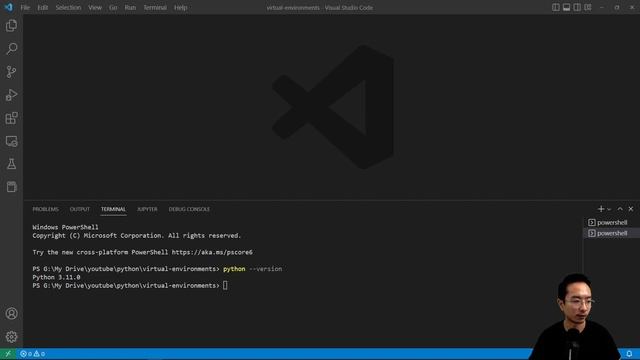This screenshot has height=360, width=640.
Task: Open the Help menu
Action: tap(180, 7)
